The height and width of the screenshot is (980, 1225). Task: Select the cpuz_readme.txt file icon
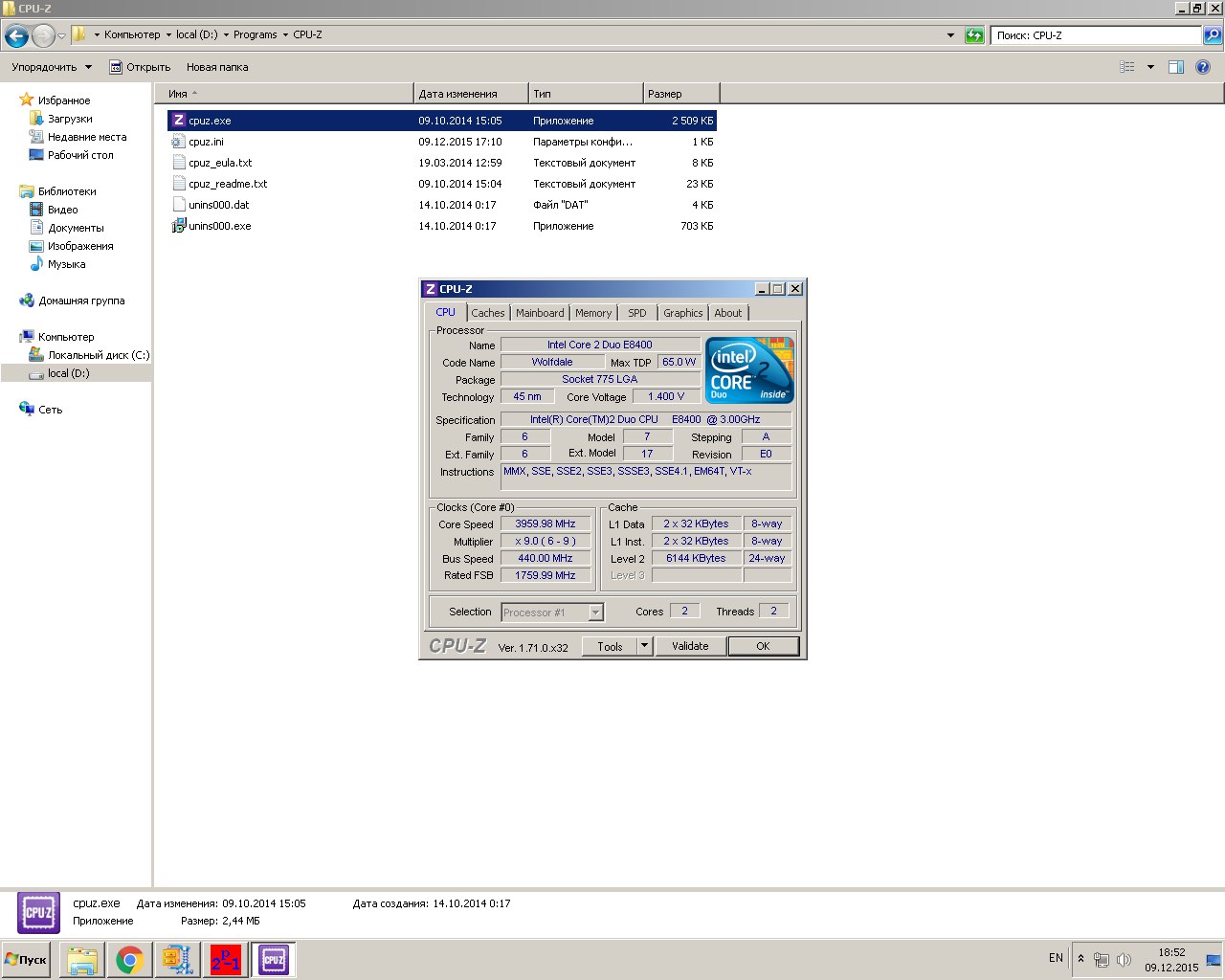tap(178, 184)
